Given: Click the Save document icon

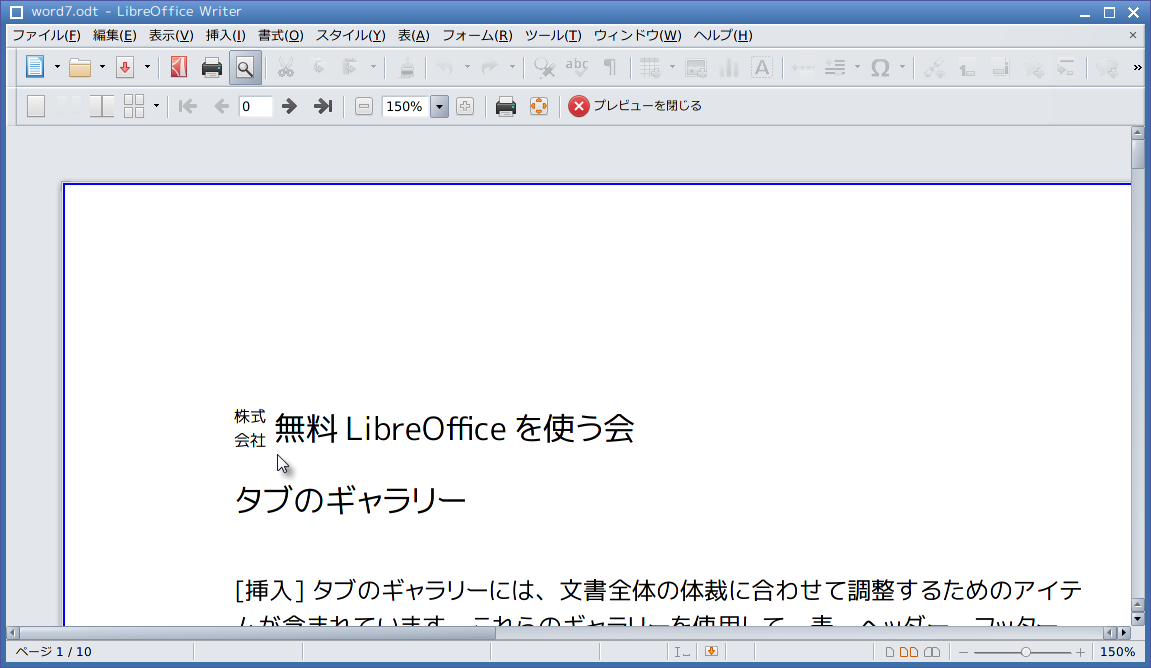Looking at the screenshot, I should click(125, 68).
